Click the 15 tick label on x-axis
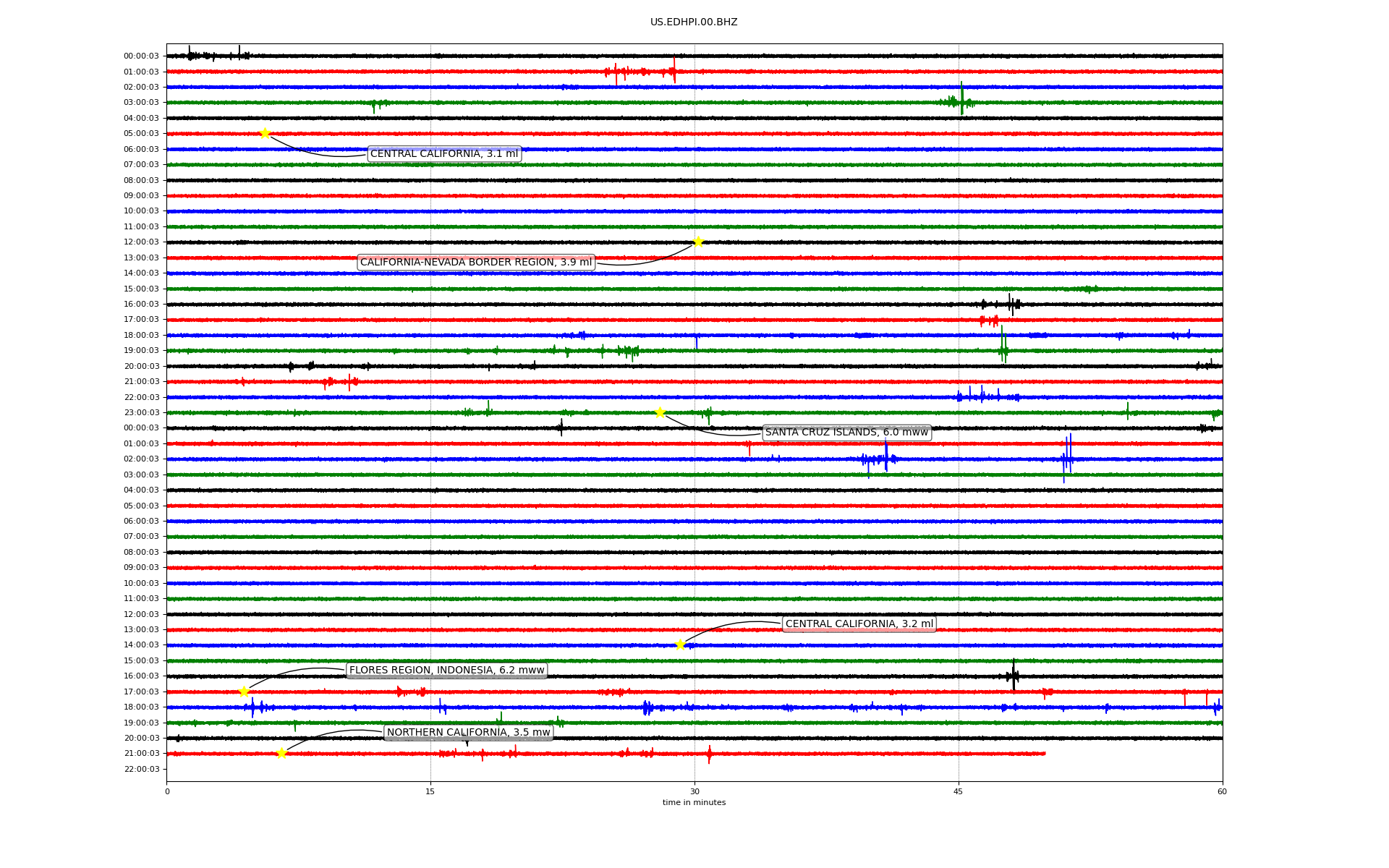Image resolution: width=1389 pixels, height=868 pixels. [430, 791]
